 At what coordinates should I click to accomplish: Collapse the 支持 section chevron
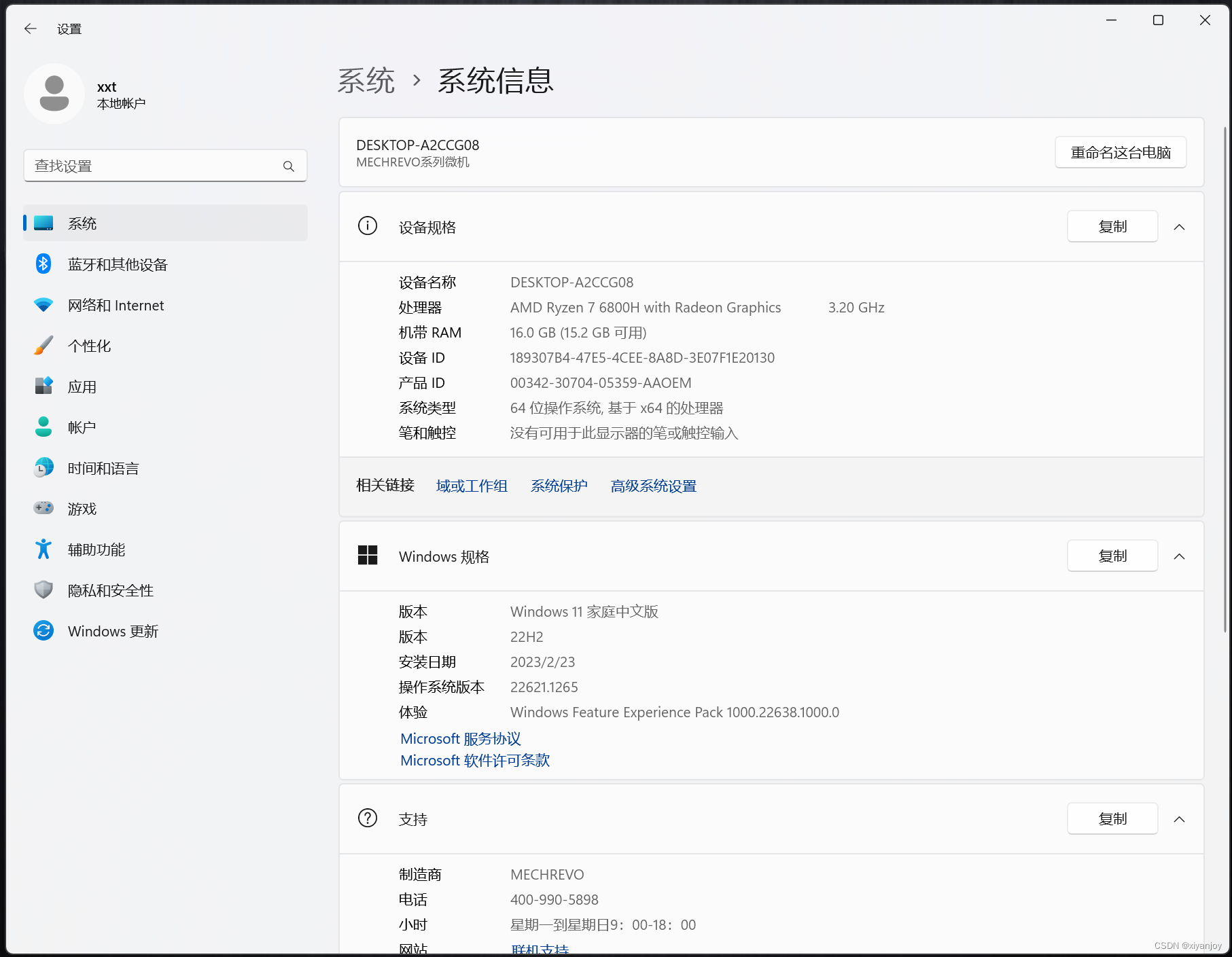click(1180, 819)
